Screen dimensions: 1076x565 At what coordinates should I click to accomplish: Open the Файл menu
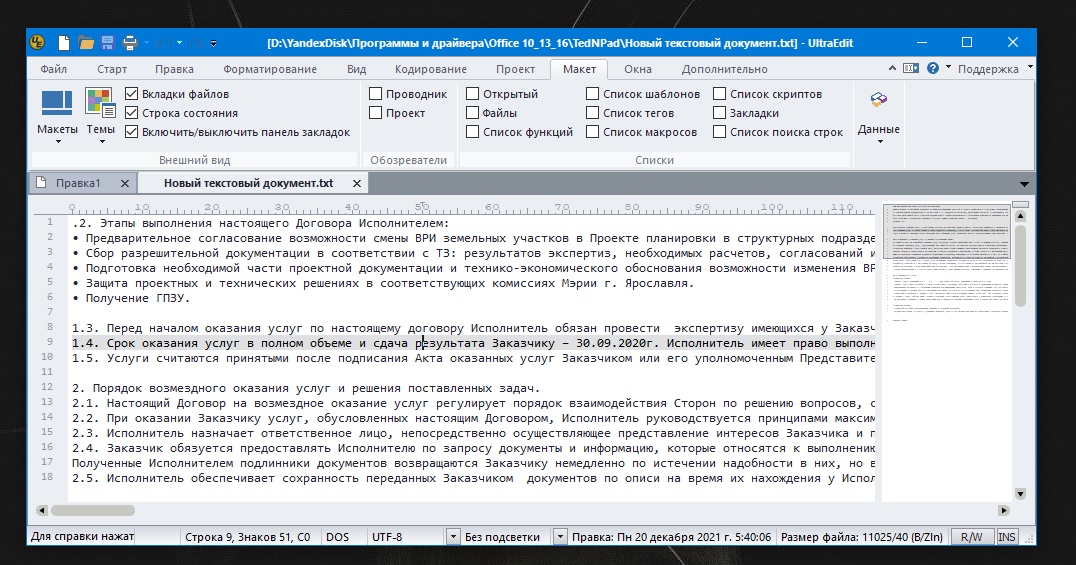[x=54, y=69]
